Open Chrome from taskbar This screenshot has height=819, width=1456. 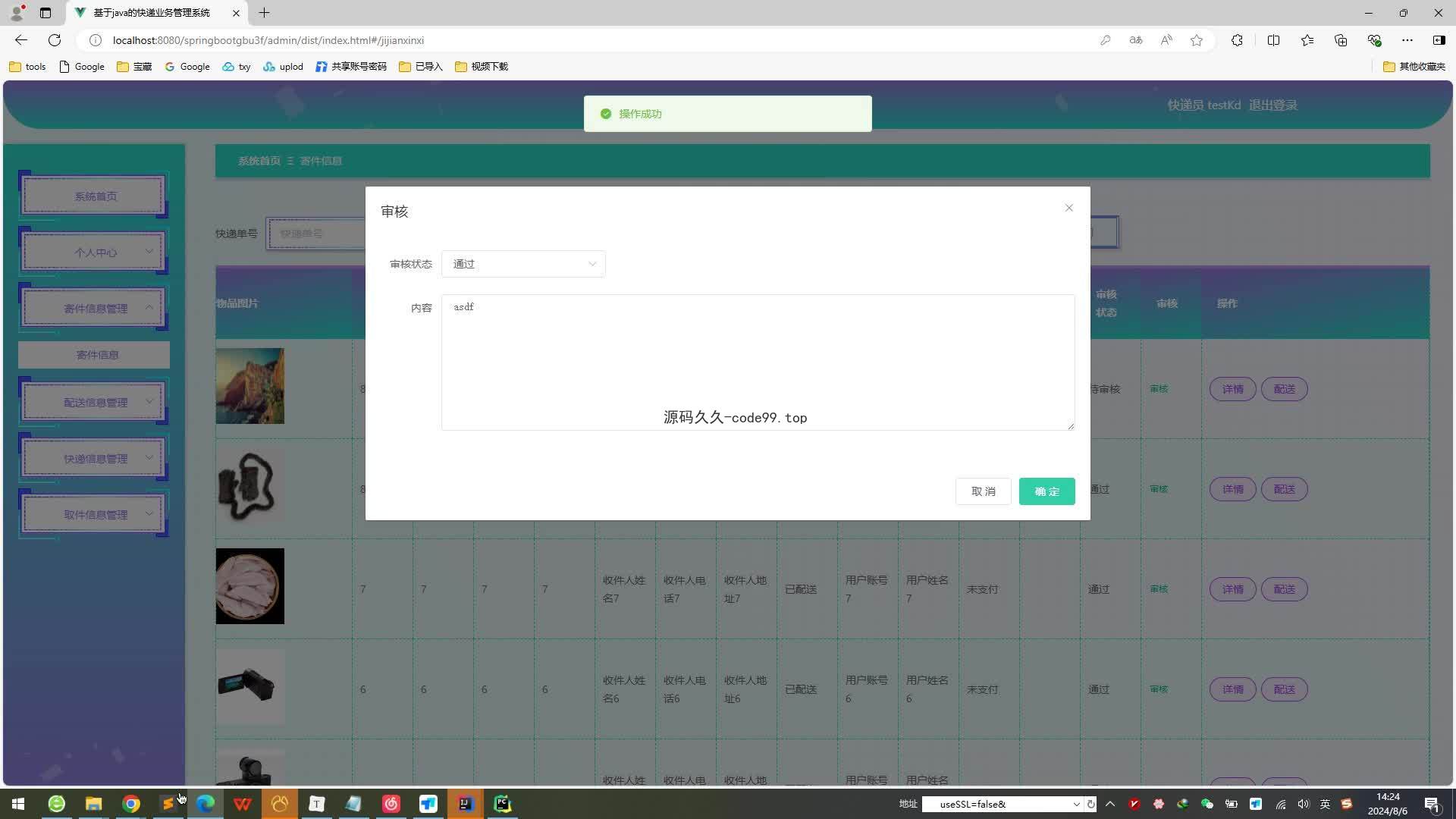(131, 804)
